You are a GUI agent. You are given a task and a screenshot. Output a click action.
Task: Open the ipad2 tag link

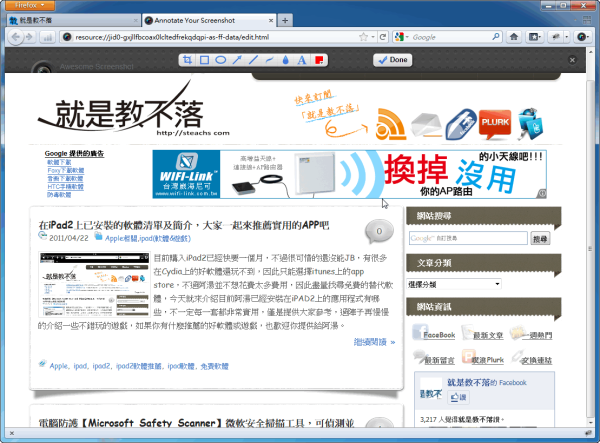pyautogui.click(x=101, y=366)
